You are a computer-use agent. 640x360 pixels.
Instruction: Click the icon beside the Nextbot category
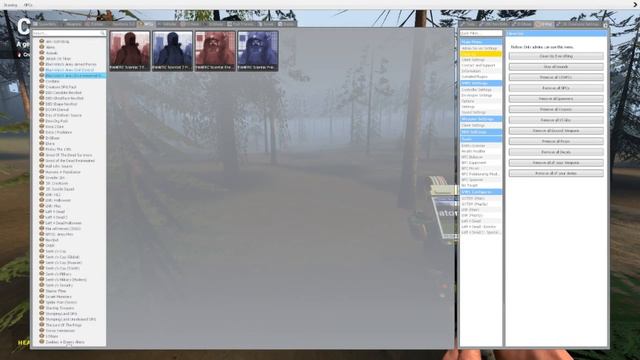coord(42,240)
